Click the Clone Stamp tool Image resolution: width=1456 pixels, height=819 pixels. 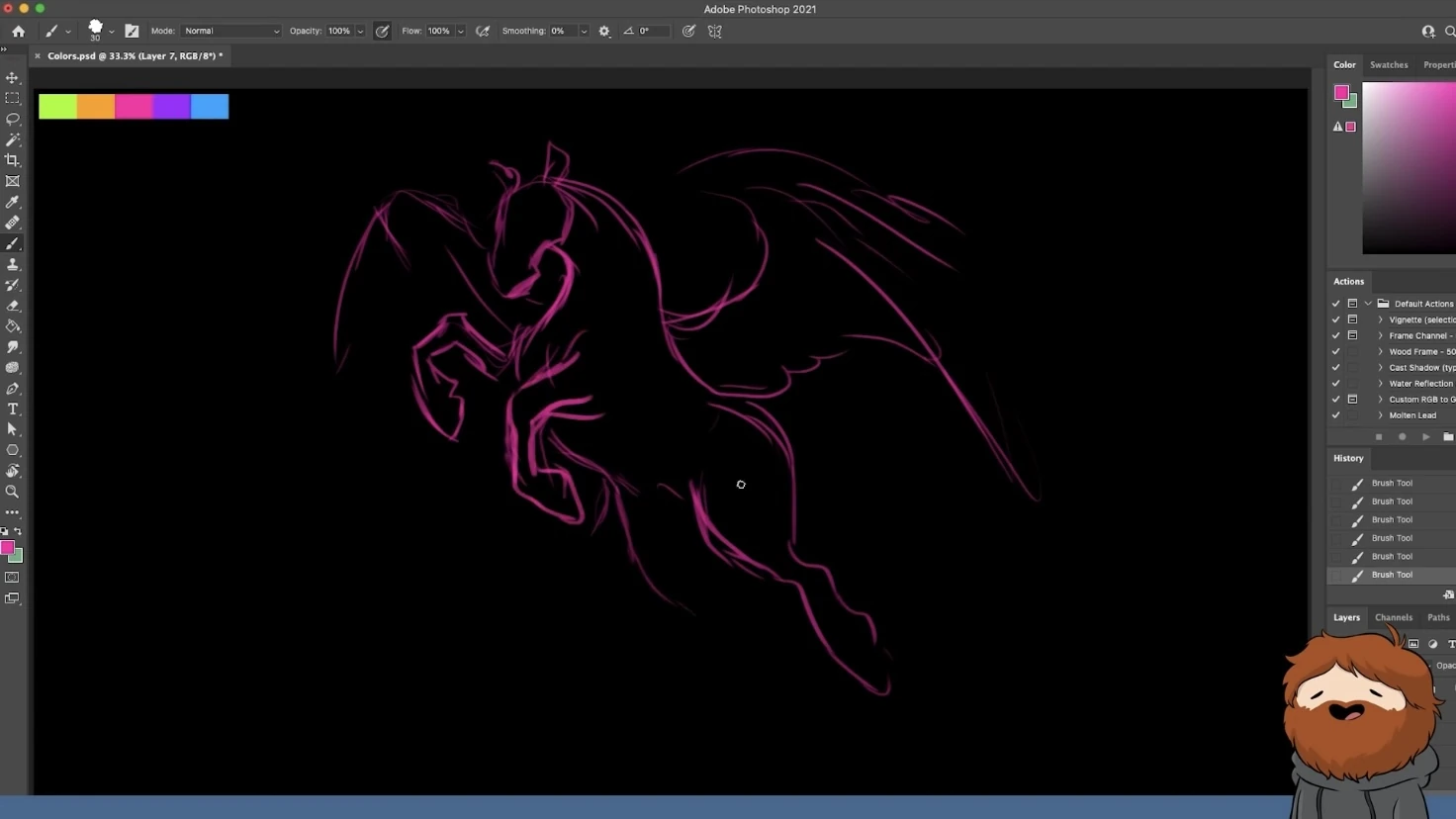(x=13, y=264)
